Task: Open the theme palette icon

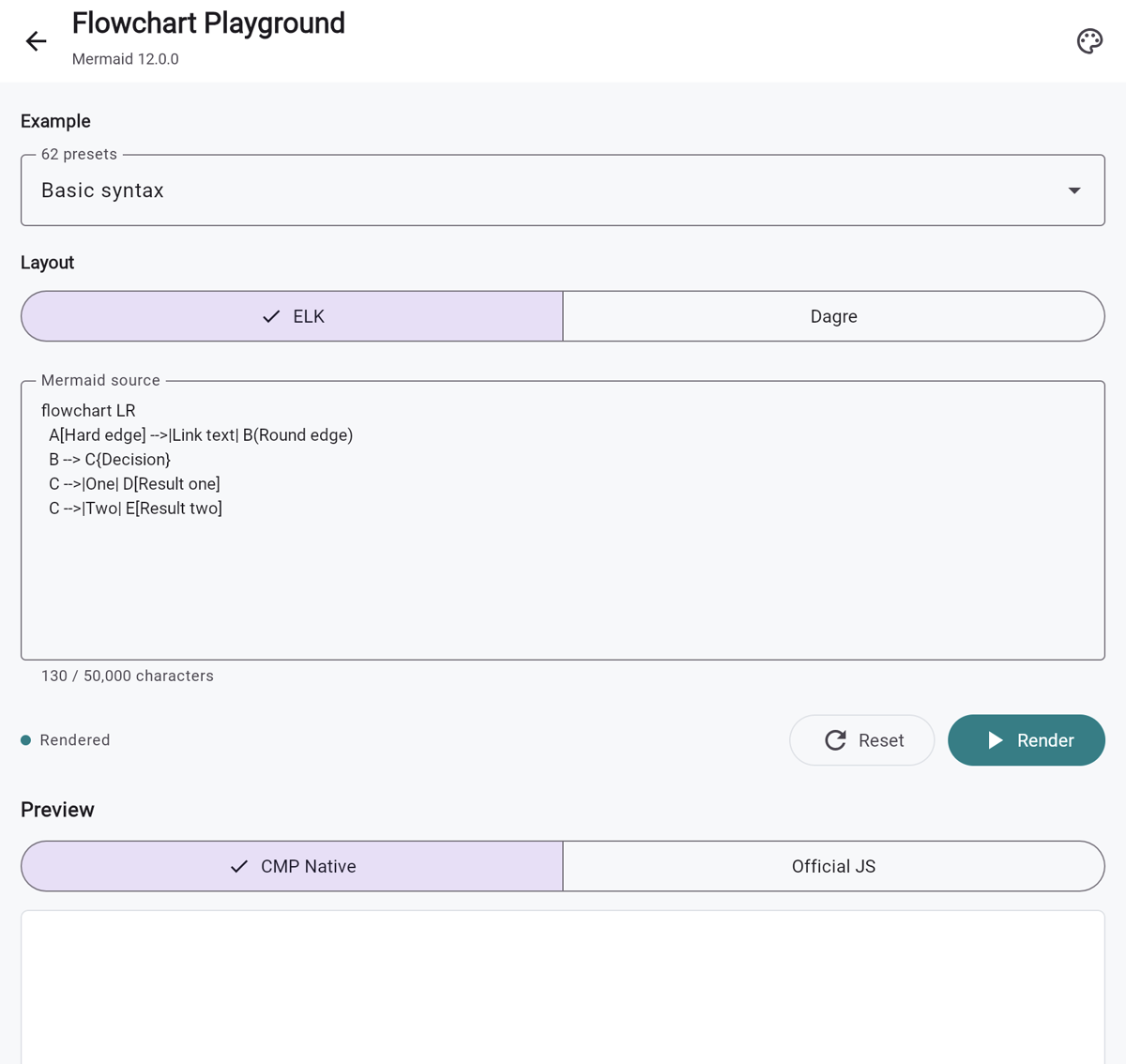Action: (1089, 41)
